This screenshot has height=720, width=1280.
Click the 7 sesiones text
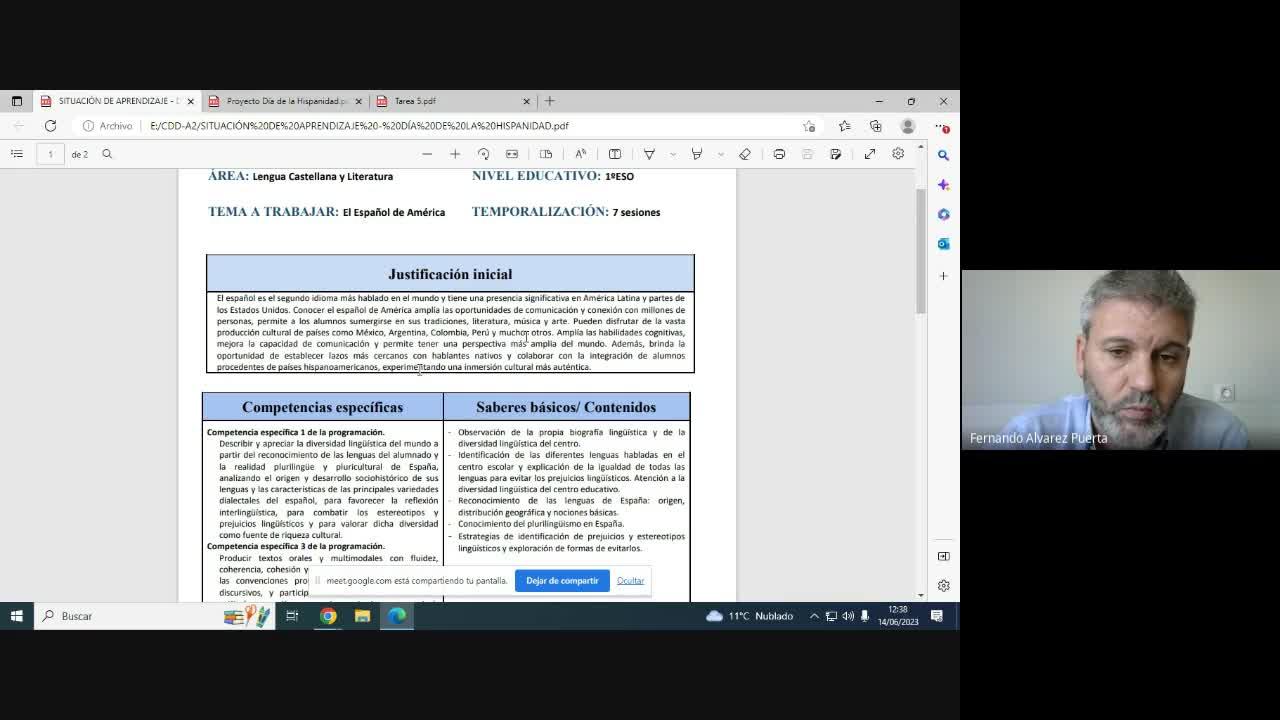[x=636, y=212]
